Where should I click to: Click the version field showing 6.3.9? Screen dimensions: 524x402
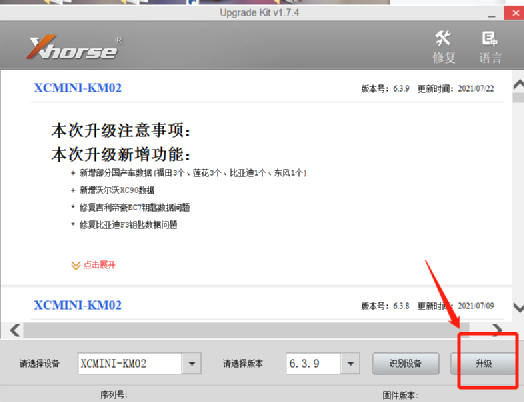pos(313,363)
